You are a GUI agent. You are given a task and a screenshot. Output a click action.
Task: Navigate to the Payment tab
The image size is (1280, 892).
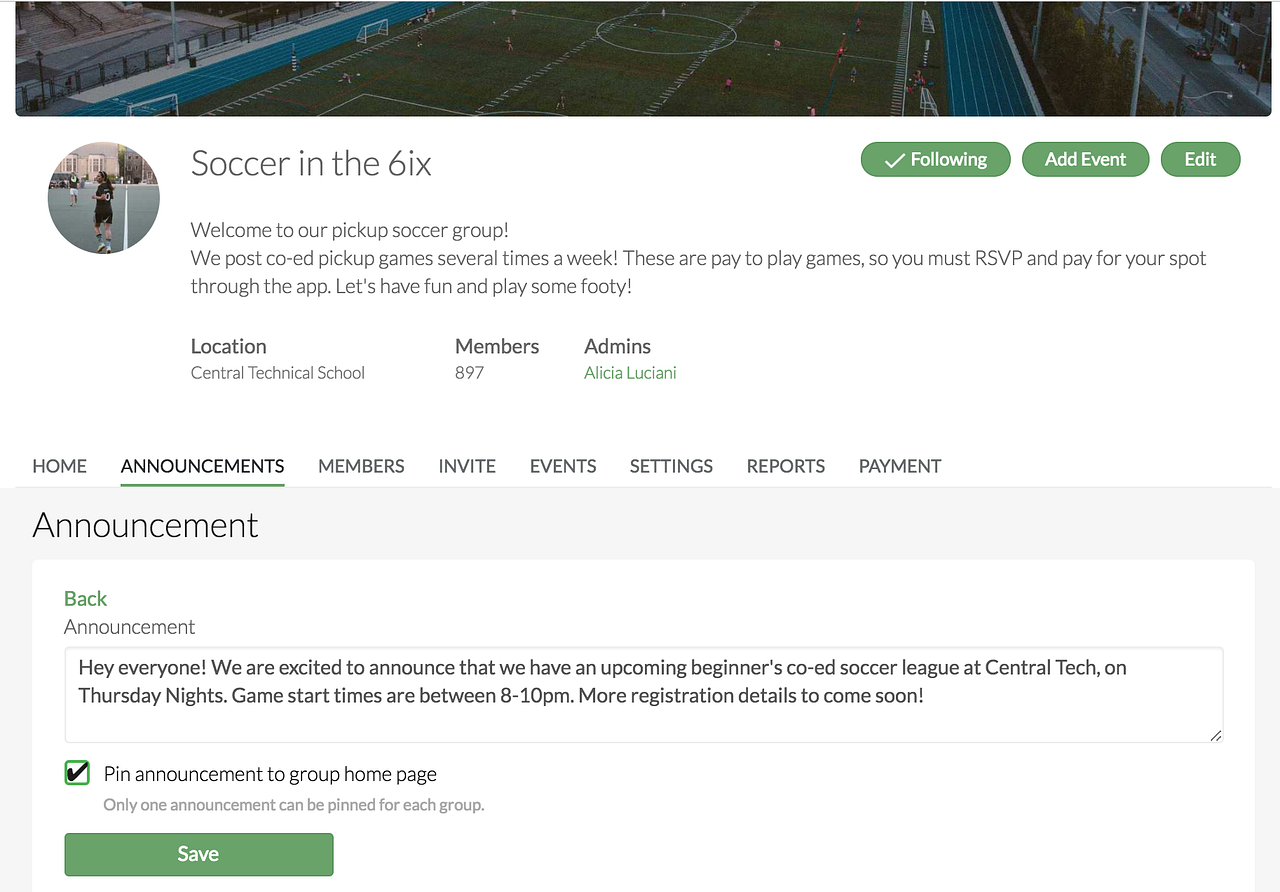point(900,466)
